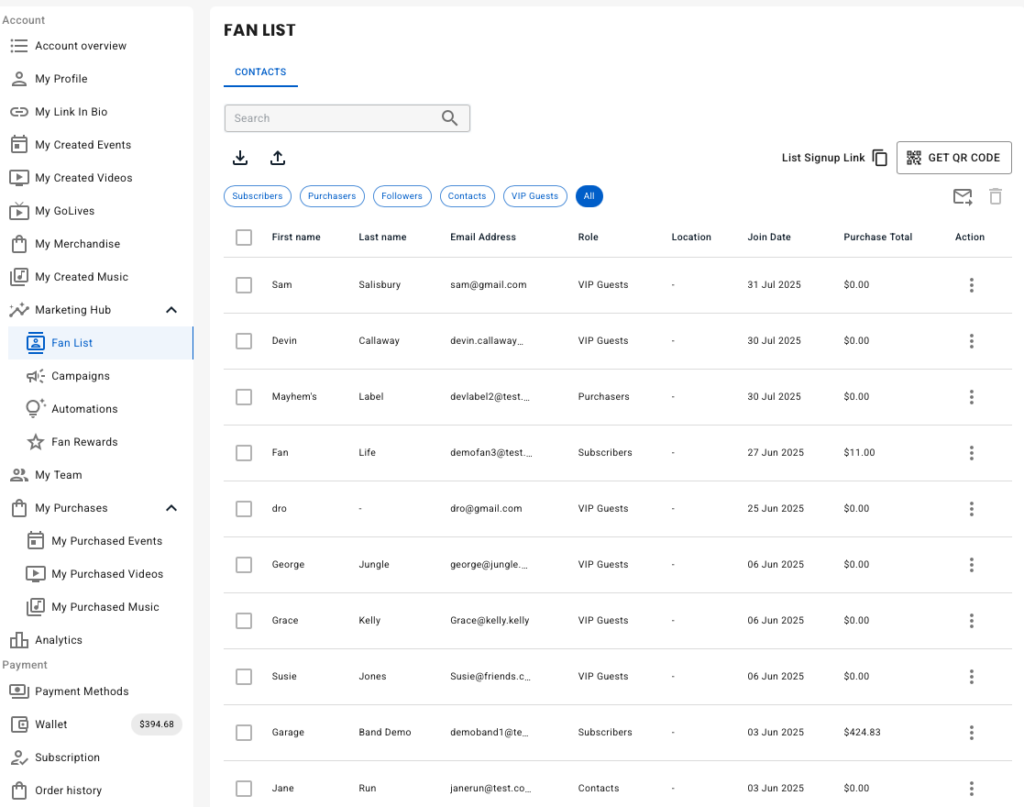Open Wallet from the sidebar

51,724
